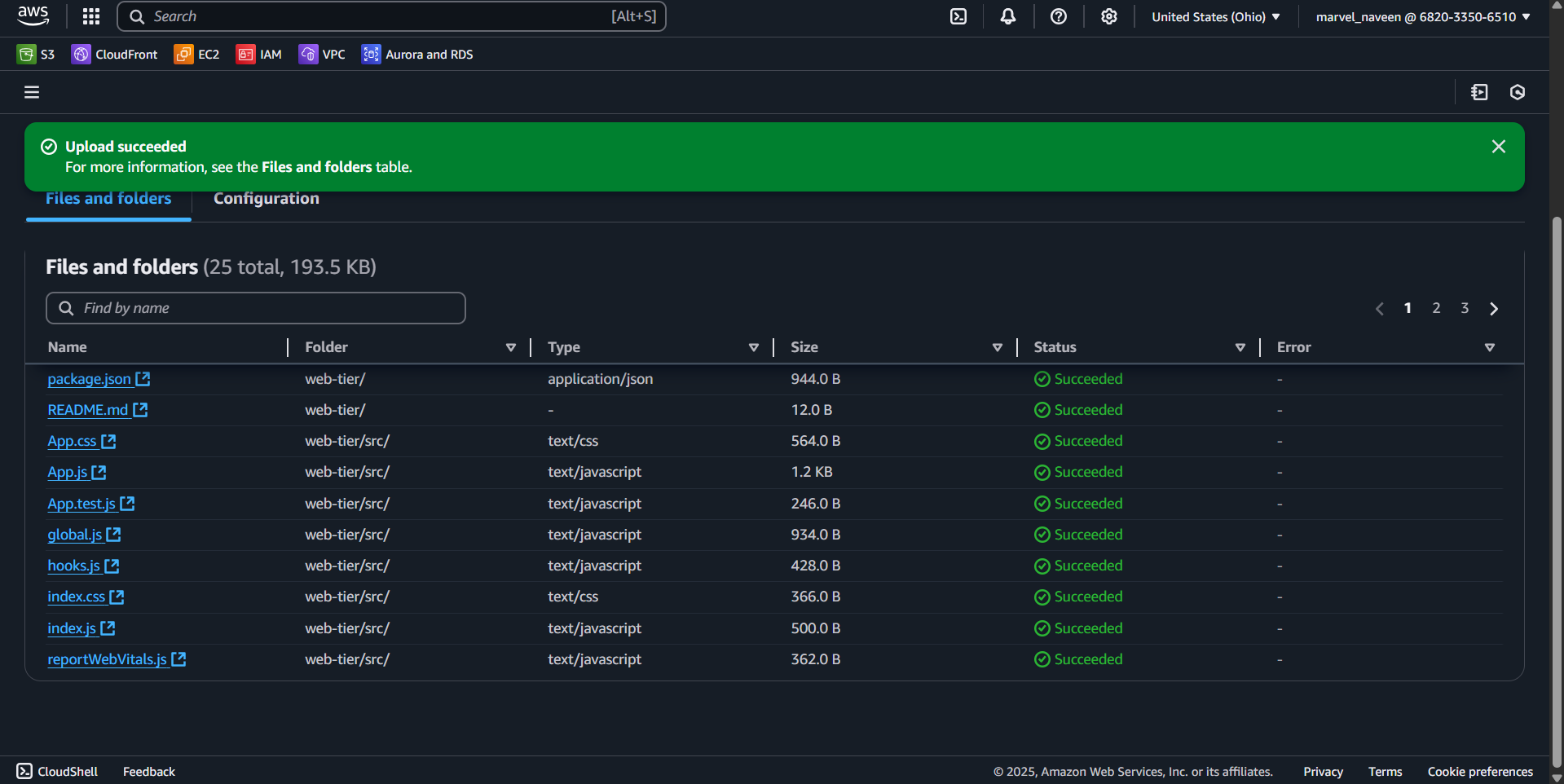Open Cookie preferences
Image resolution: width=1564 pixels, height=784 pixels.
click(1480, 771)
